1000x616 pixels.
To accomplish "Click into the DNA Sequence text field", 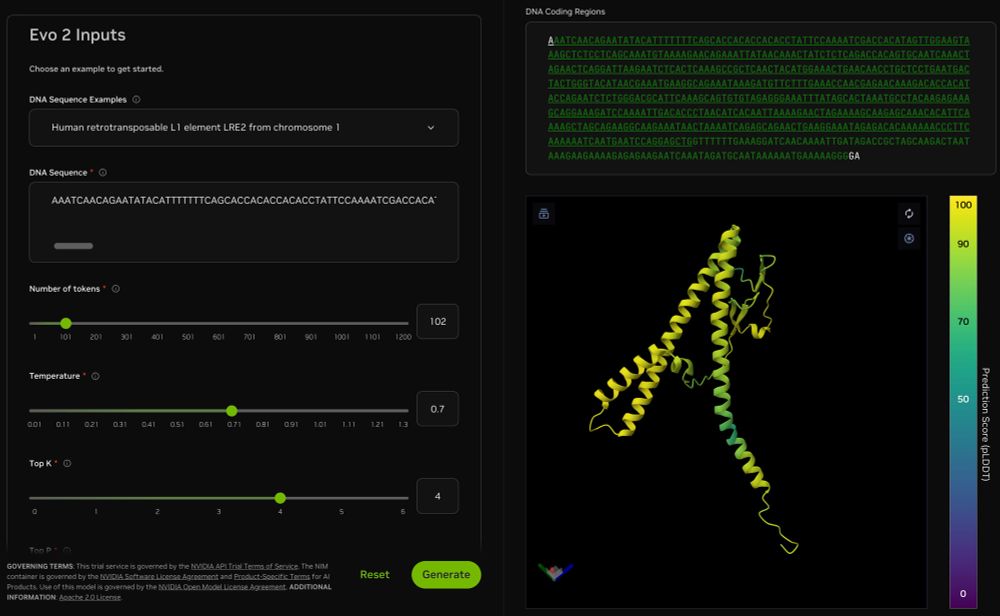I will (x=244, y=222).
